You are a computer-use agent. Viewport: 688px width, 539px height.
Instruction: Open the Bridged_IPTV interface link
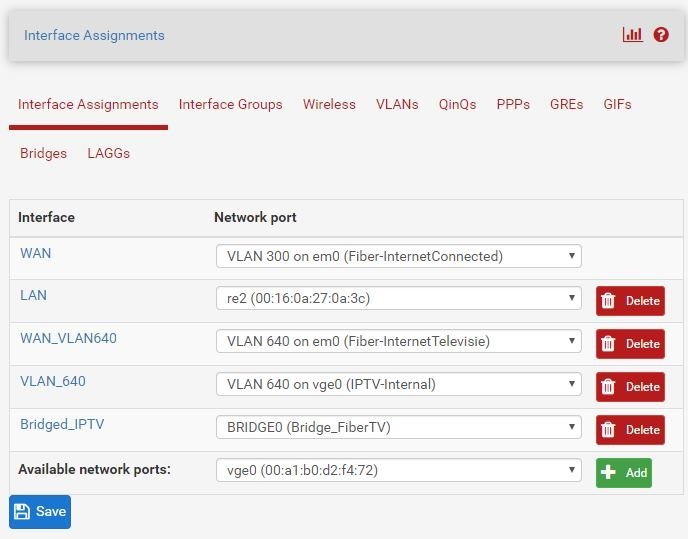[x=62, y=424]
